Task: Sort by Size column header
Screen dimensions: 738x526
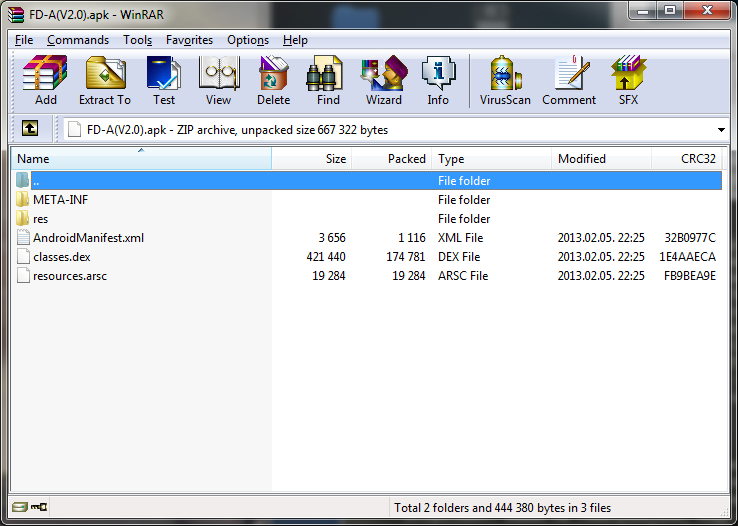Action: (312, 159)
